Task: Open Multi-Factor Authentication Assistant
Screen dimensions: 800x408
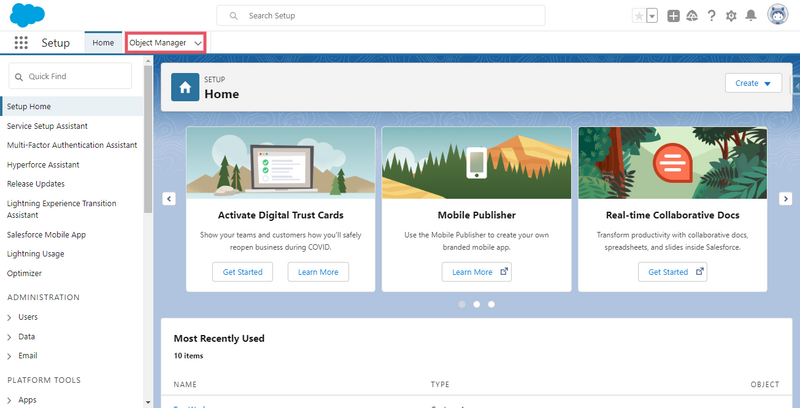Action: pyautogui.click(x=72, y=145)
